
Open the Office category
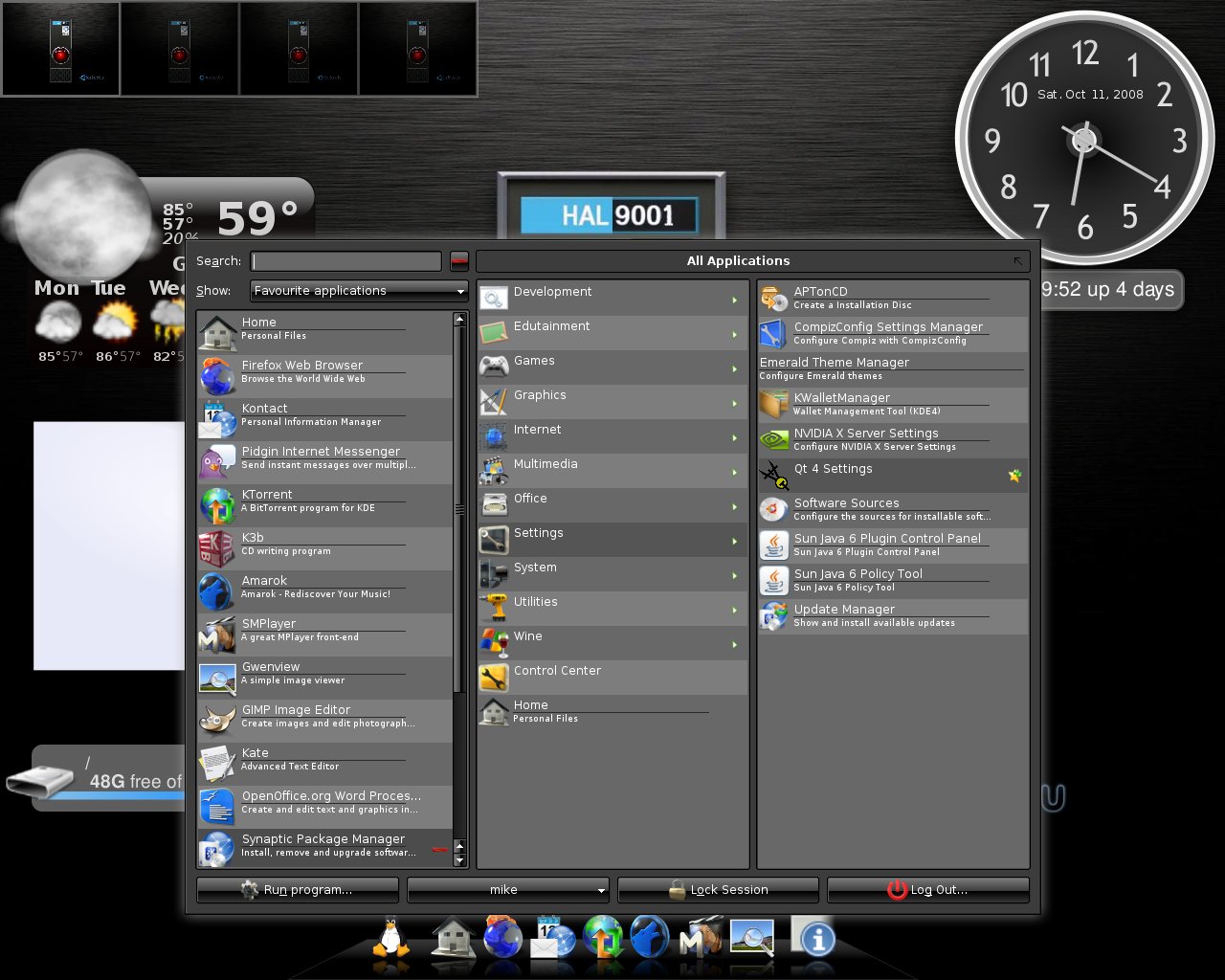pos(612,505)
